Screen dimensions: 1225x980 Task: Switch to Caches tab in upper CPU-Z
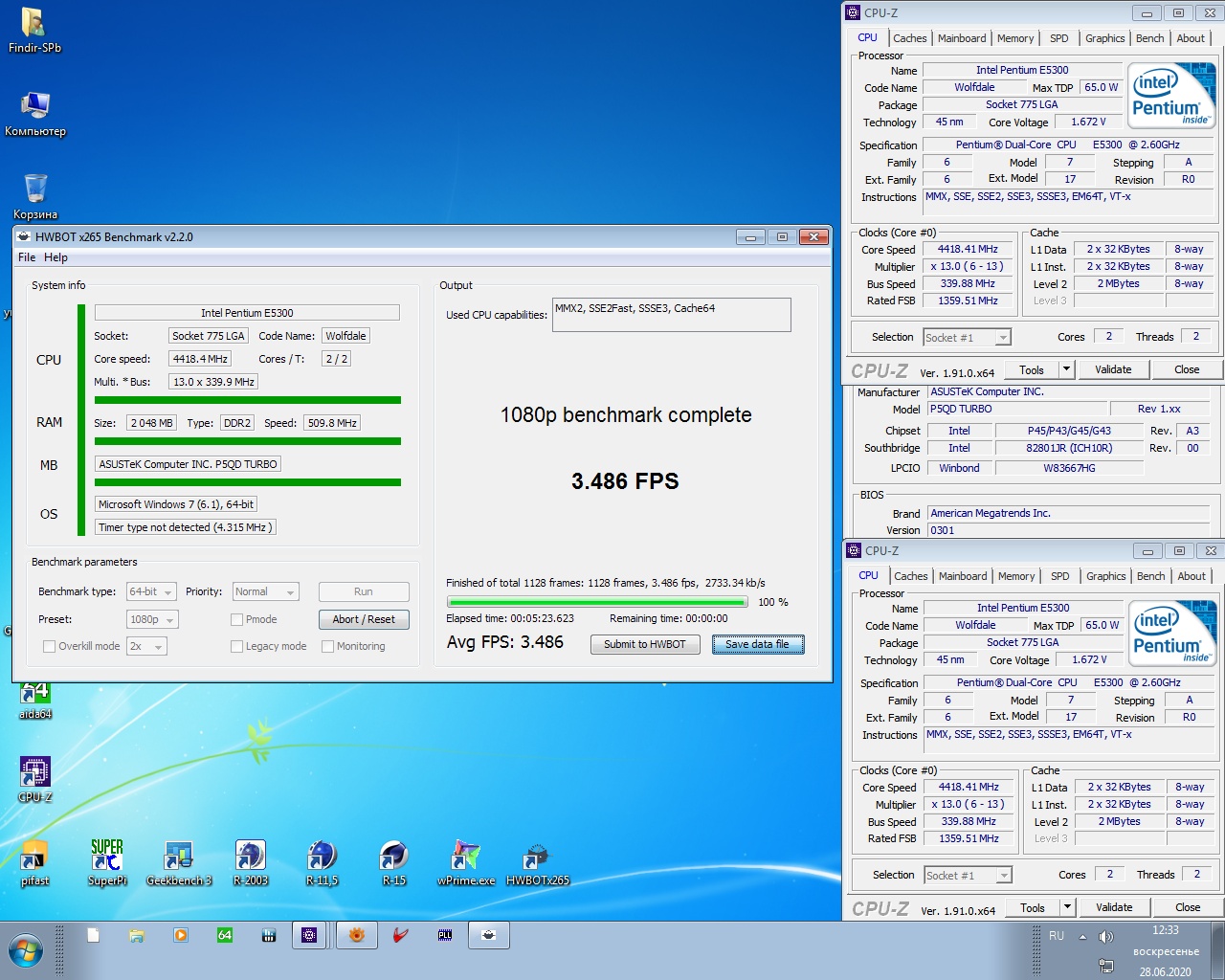tap(910, 38)
